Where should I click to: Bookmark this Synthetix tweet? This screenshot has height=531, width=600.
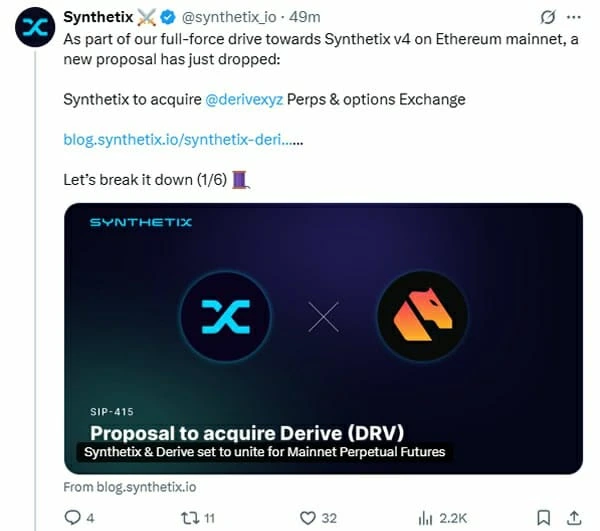click(x=543, y=517)
